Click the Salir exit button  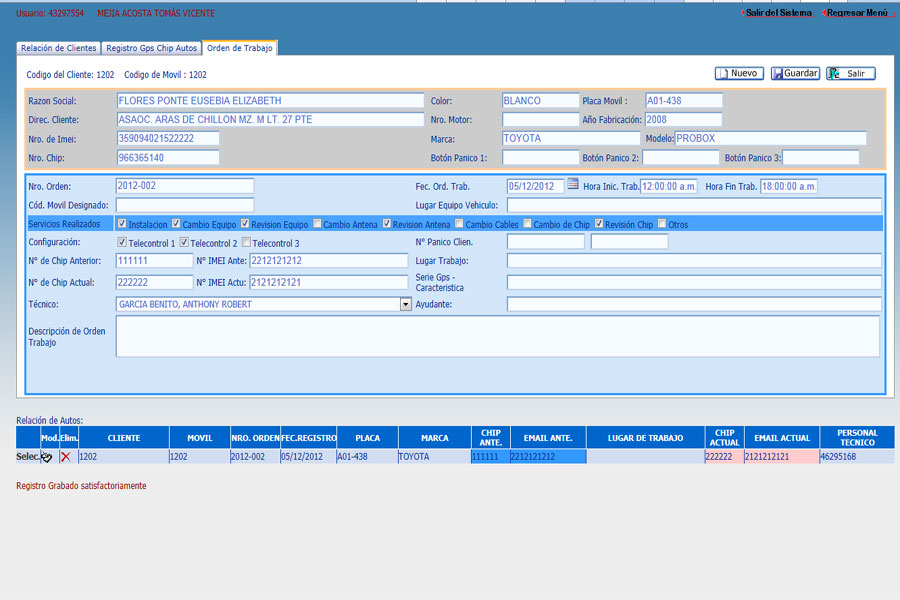point(850,74)
